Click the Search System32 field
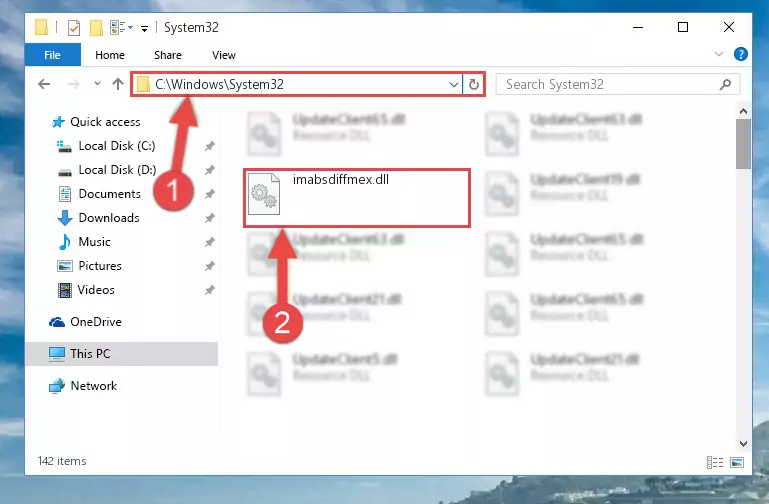Screen dimensions: 769x504 617,84
